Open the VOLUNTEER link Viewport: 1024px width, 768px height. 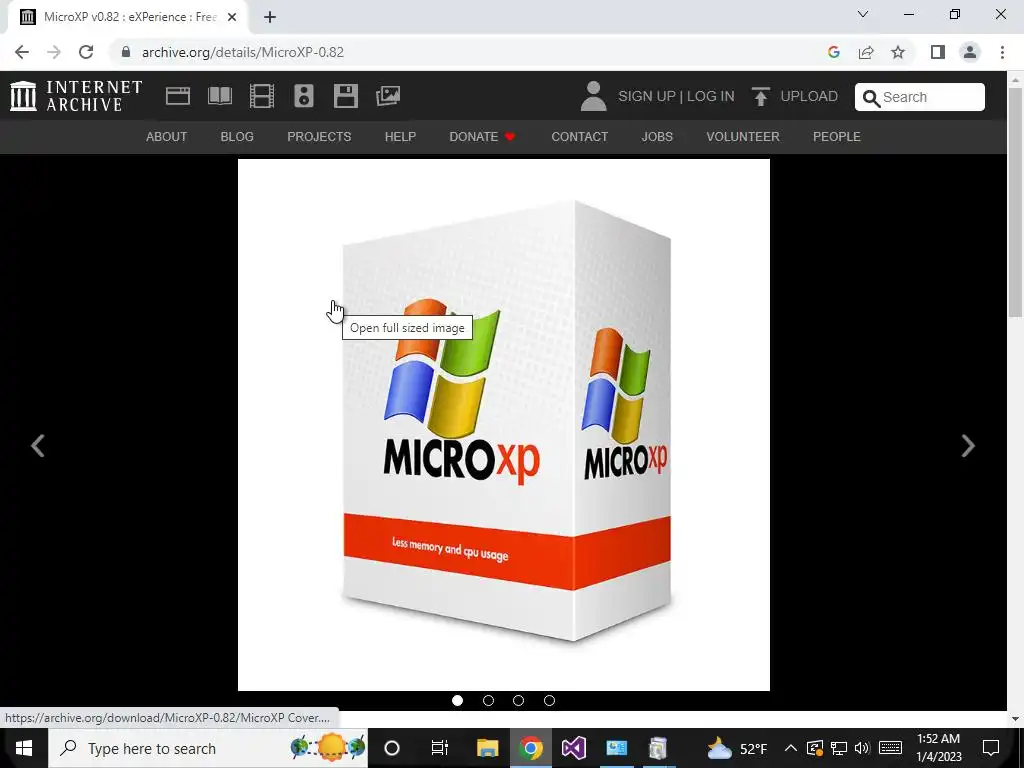tap(743, 136)
